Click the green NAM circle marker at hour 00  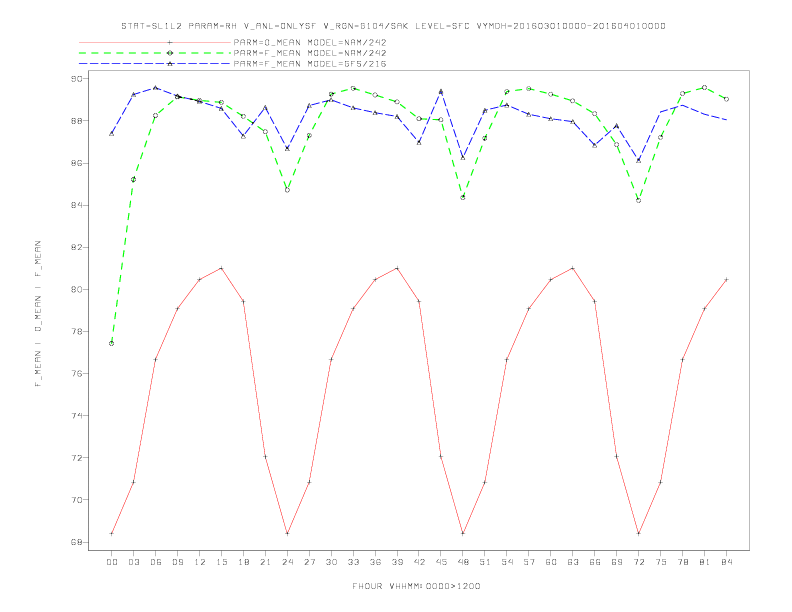pyautogui.click(x=112, y=343)
